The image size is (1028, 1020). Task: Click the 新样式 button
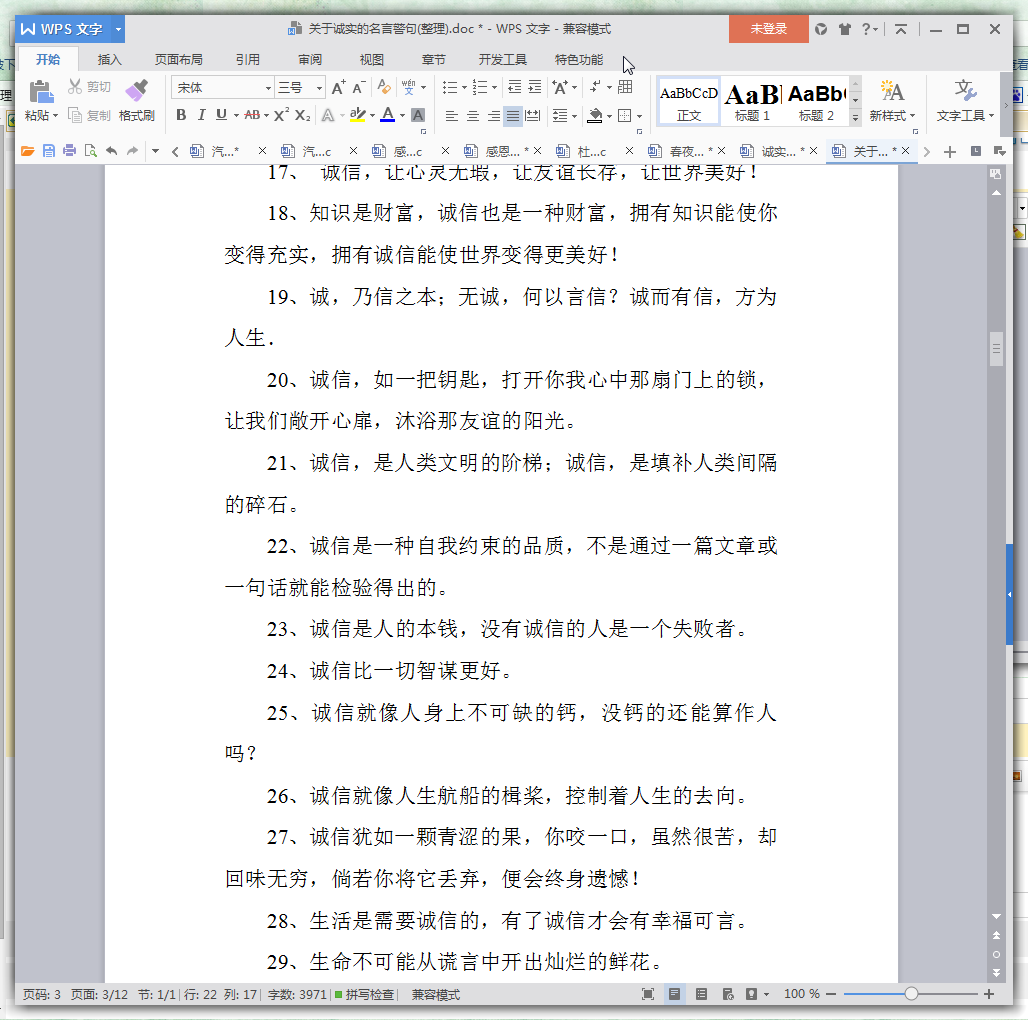(892, 101)
